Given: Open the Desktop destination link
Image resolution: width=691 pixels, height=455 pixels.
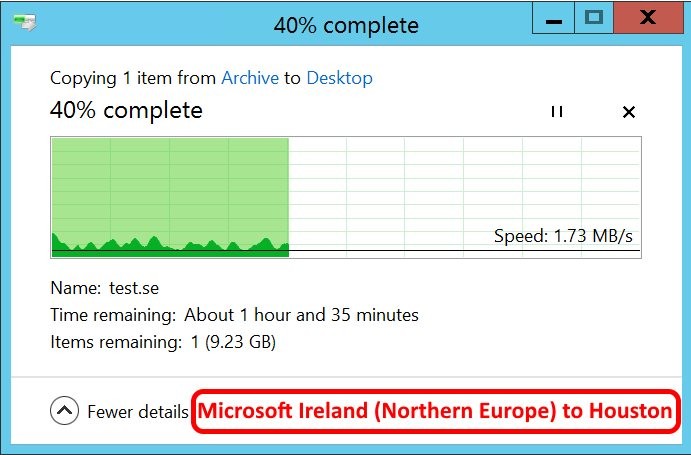Looking at the screenshot, I should click(339, 78).
